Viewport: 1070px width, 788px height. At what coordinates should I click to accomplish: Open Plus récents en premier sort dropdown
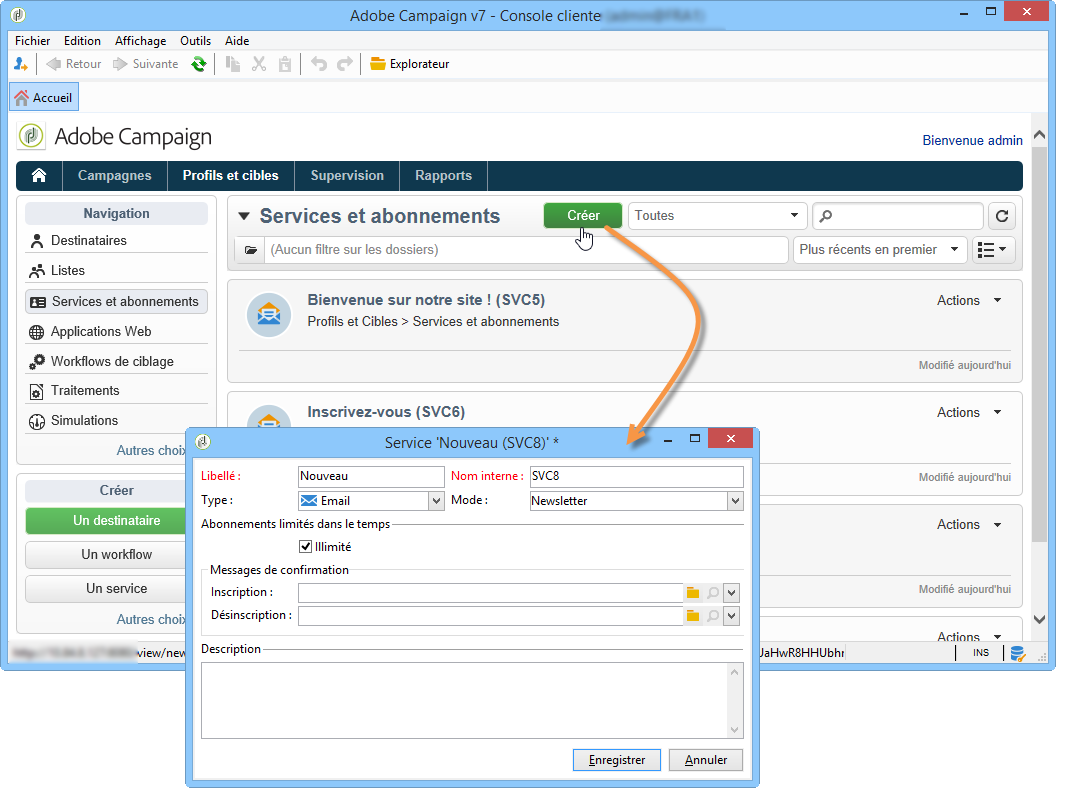click(x=880, y=250)
